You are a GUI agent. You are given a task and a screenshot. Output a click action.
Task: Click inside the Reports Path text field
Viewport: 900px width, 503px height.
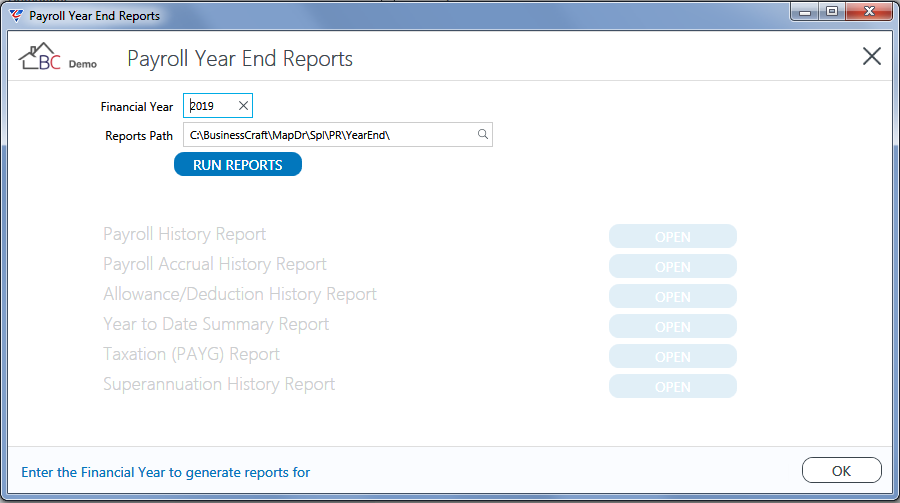[330, 134]
